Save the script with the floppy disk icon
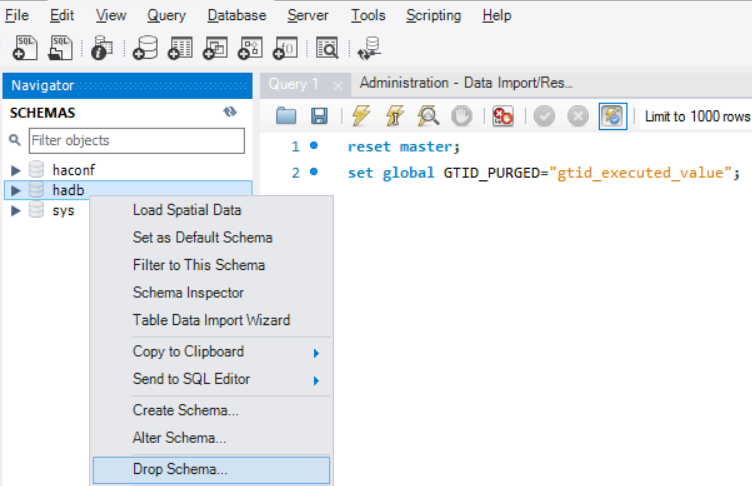The height and width of the screenshot is (486, 752). pyautogui.click(x=320, y=116)
